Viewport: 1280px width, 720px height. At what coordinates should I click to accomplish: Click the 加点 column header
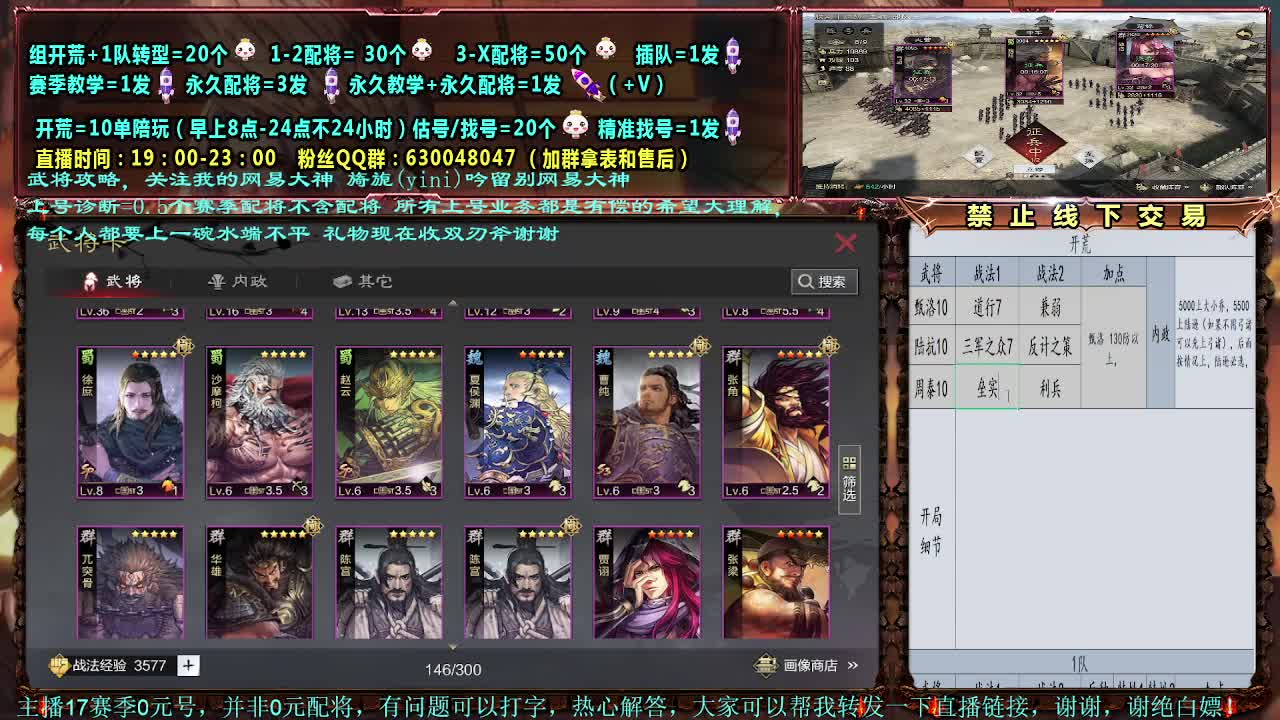coord(1113,272)
